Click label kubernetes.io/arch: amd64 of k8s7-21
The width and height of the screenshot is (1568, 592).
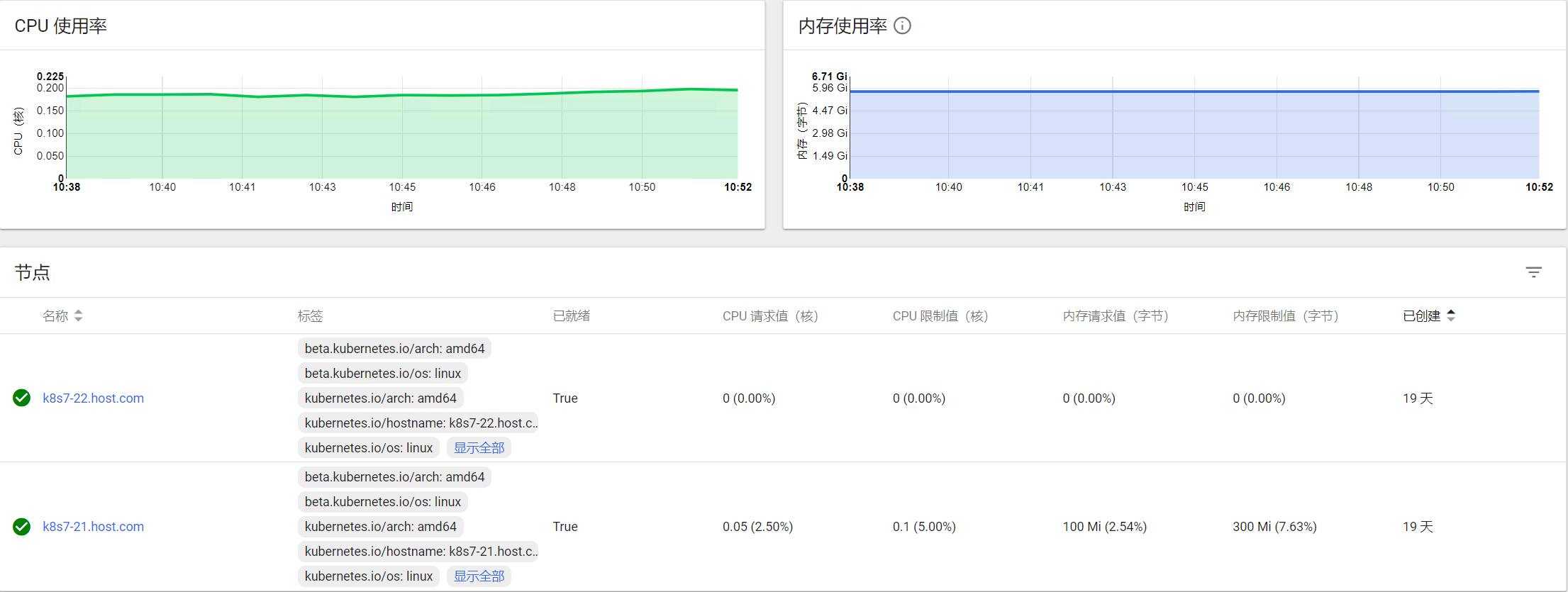pos(381,527)
